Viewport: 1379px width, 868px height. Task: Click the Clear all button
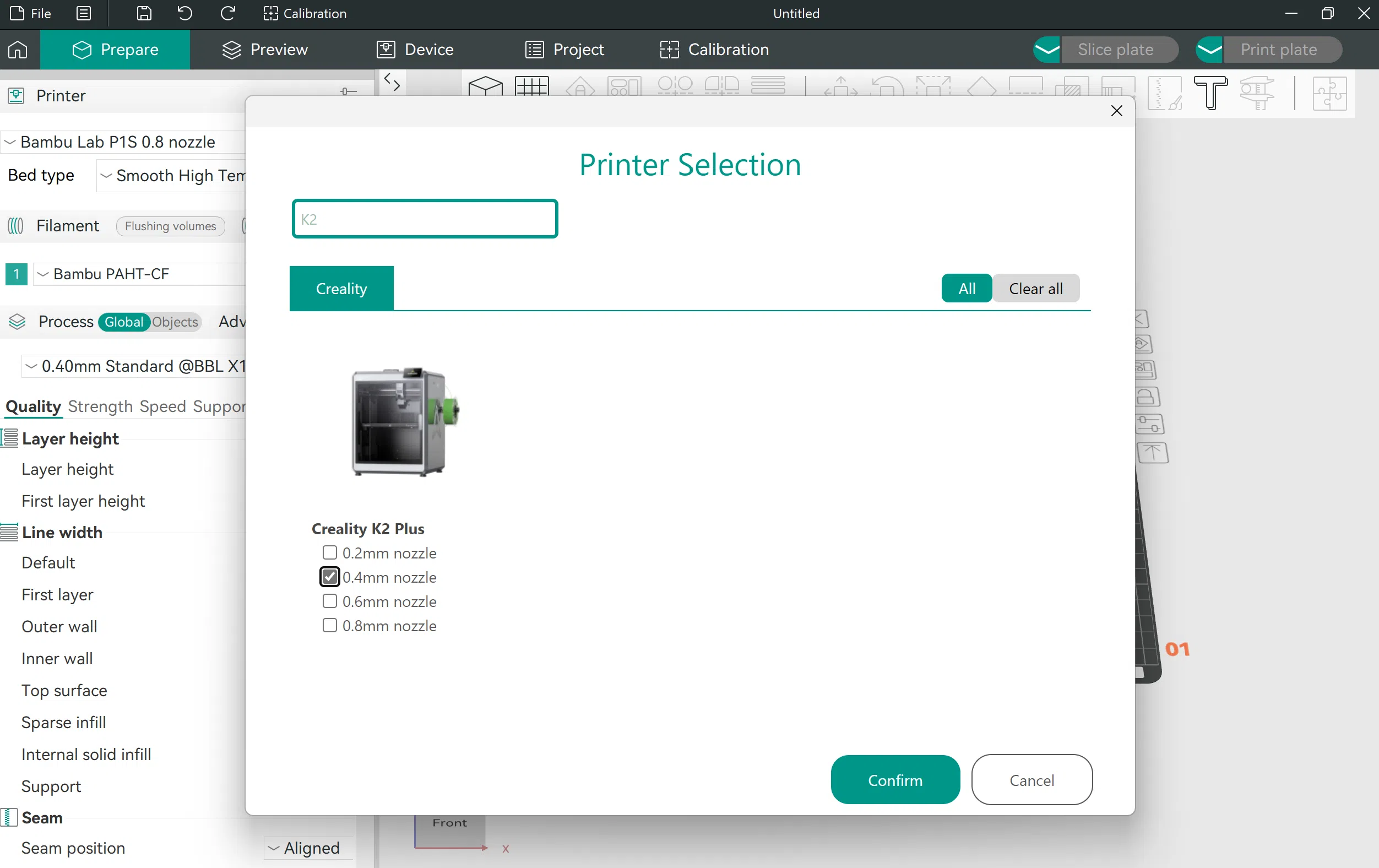(1035, 289)
